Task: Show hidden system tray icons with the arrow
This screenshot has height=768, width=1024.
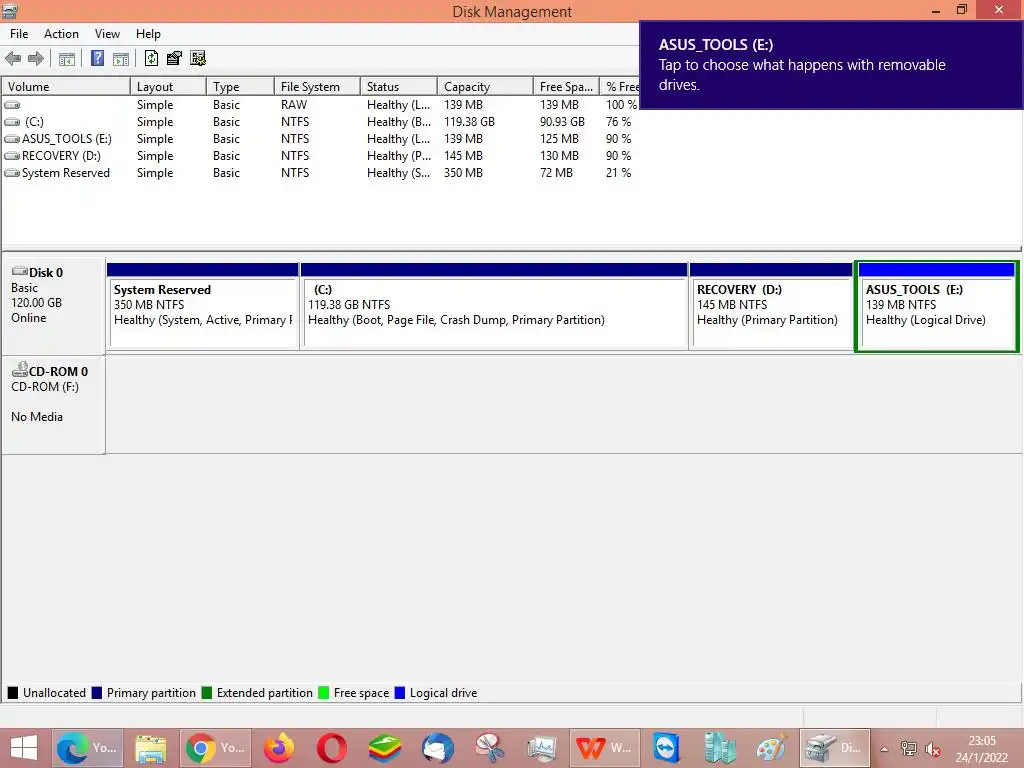Action: click(x=884, y=749)
